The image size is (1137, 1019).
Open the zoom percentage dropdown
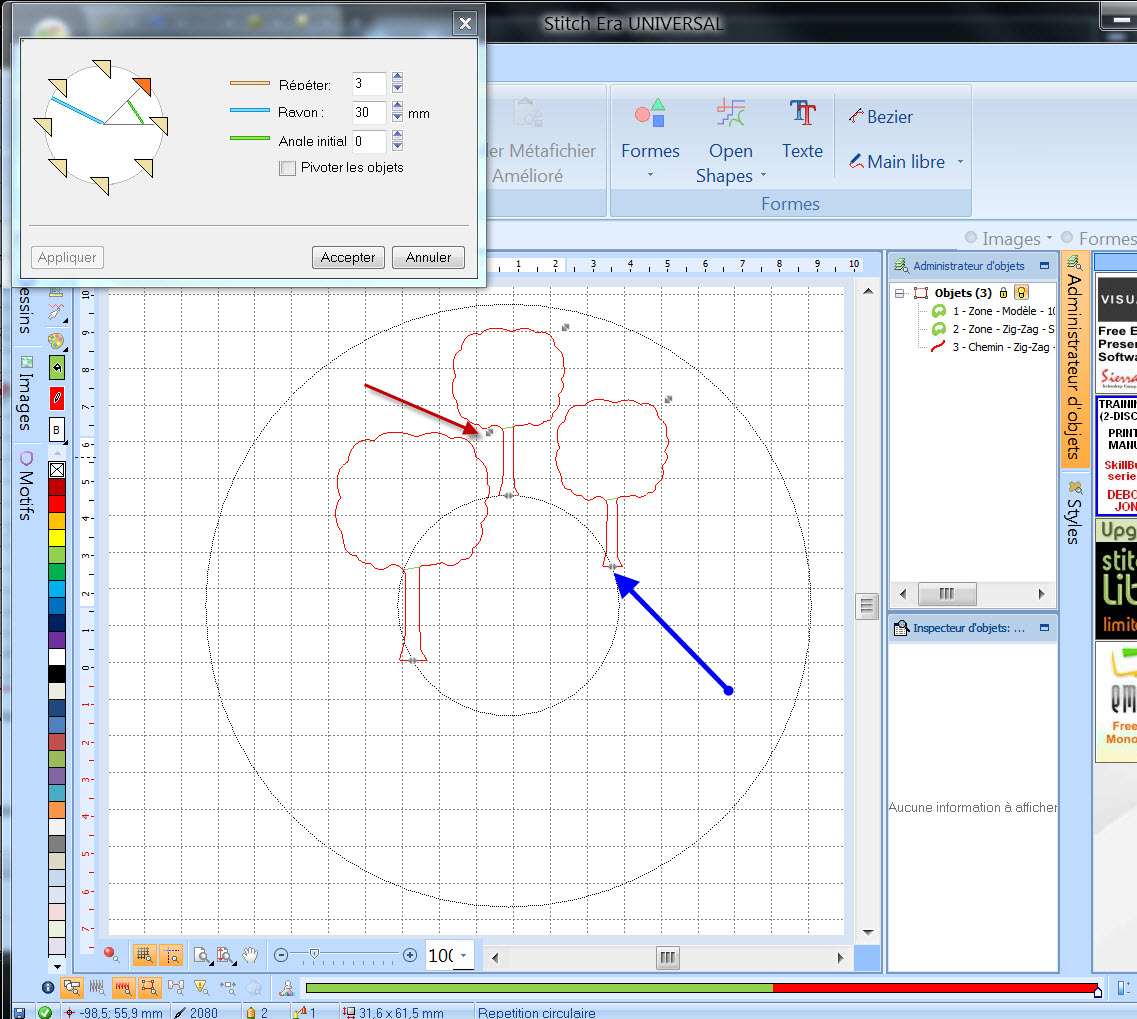[x=463, y=955]
